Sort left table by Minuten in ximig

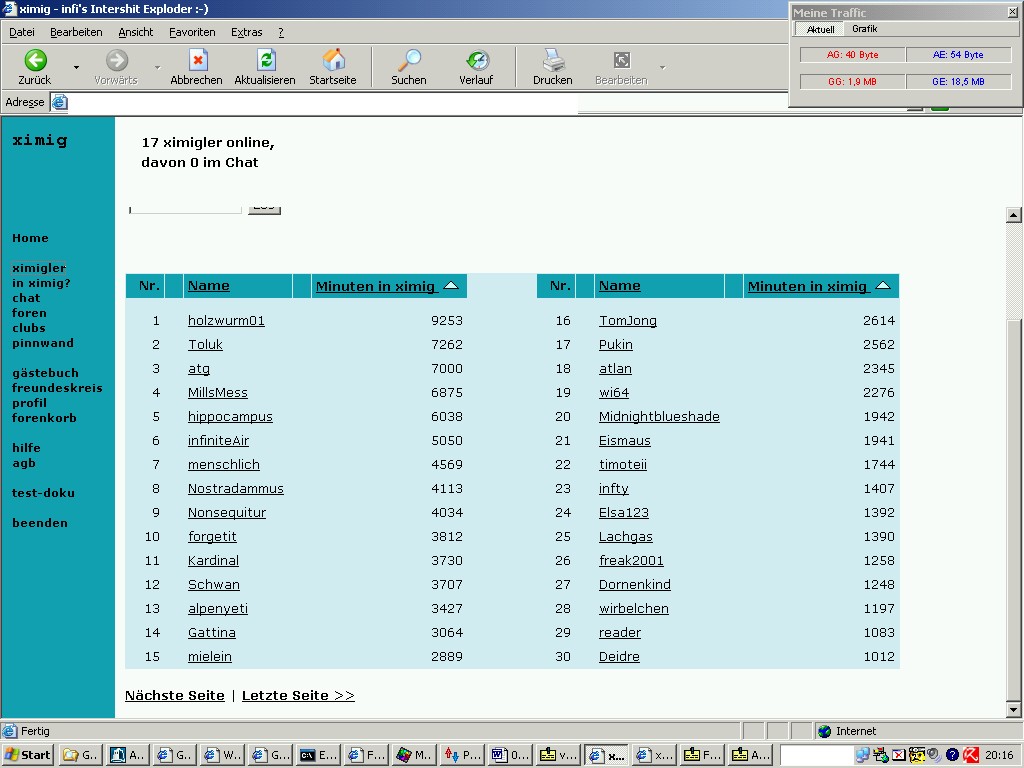click(x=376, y=287)
